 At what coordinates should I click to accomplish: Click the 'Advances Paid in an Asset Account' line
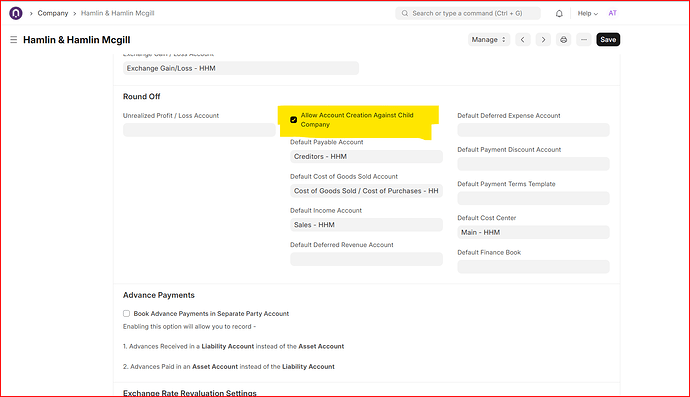[228, 366]
